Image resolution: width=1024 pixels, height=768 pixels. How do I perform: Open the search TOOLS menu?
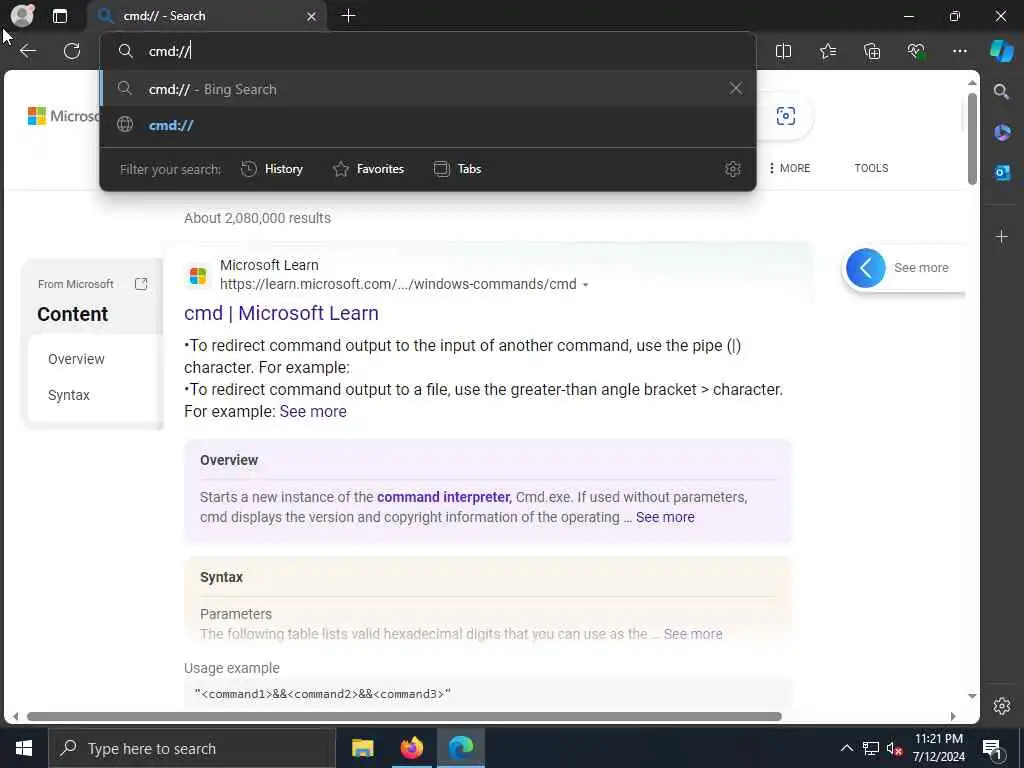[871, 168]
